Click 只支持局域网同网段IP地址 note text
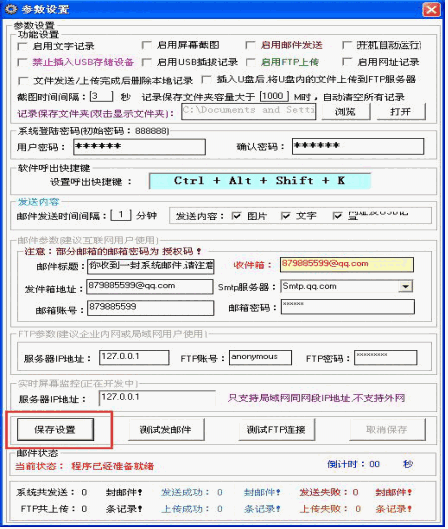The image size is (448, 529). tap(316, 398)
